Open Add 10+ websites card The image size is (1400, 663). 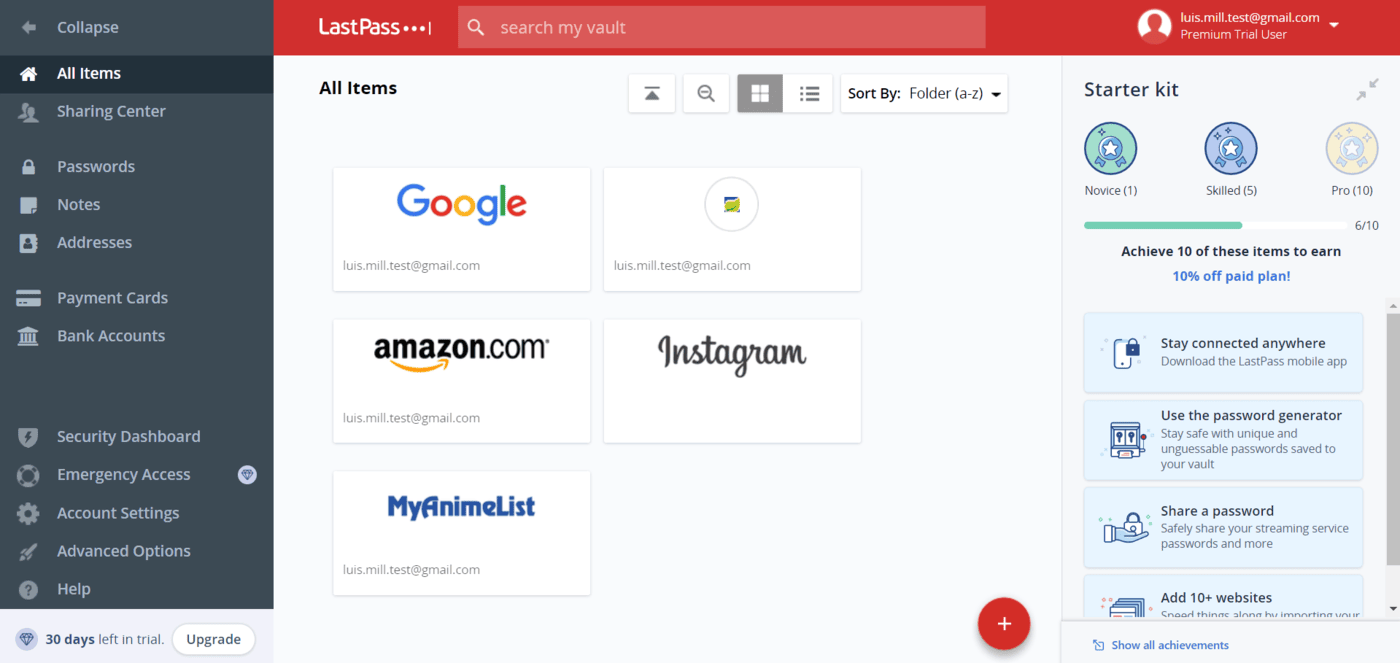[x=1223, y=597]
